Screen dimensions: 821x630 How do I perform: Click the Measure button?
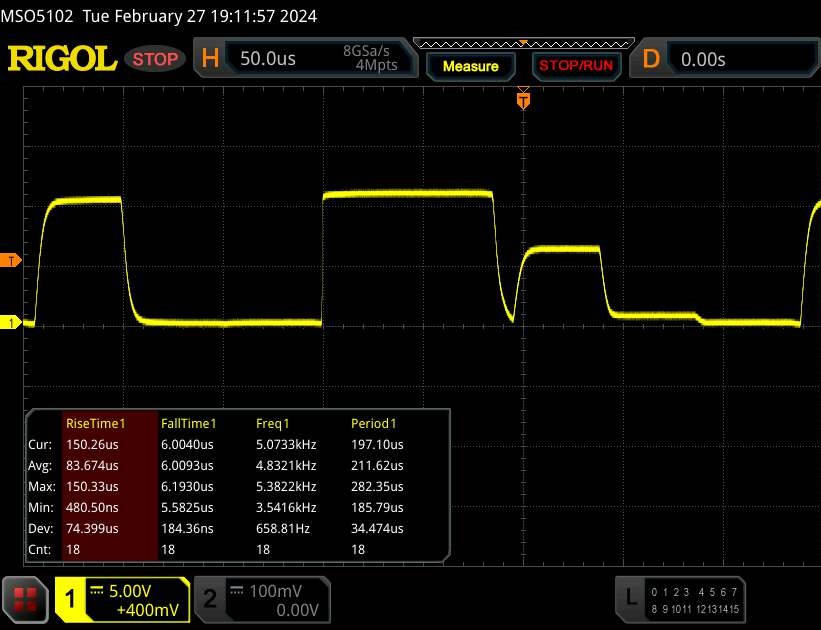tap(471, 67)
